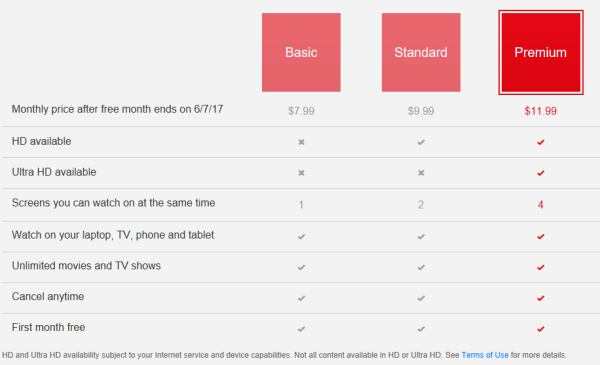Click Standard plan HD available checkmark
Viewport: 600px width, 365px height.
pyautogui.click(x=421, y=142)
